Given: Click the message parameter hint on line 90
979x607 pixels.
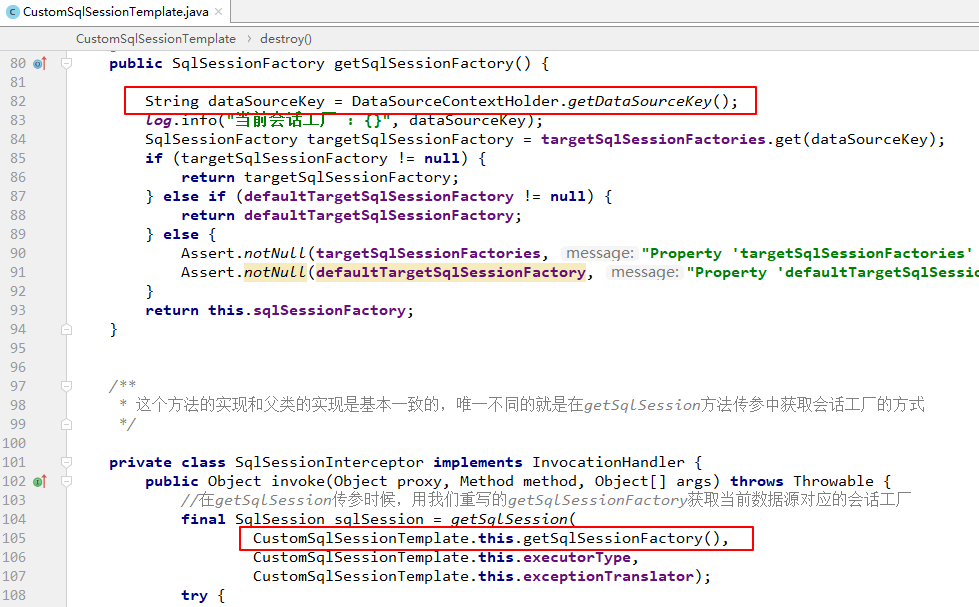Looking at the screenshot, I should [x=599, y=253].
